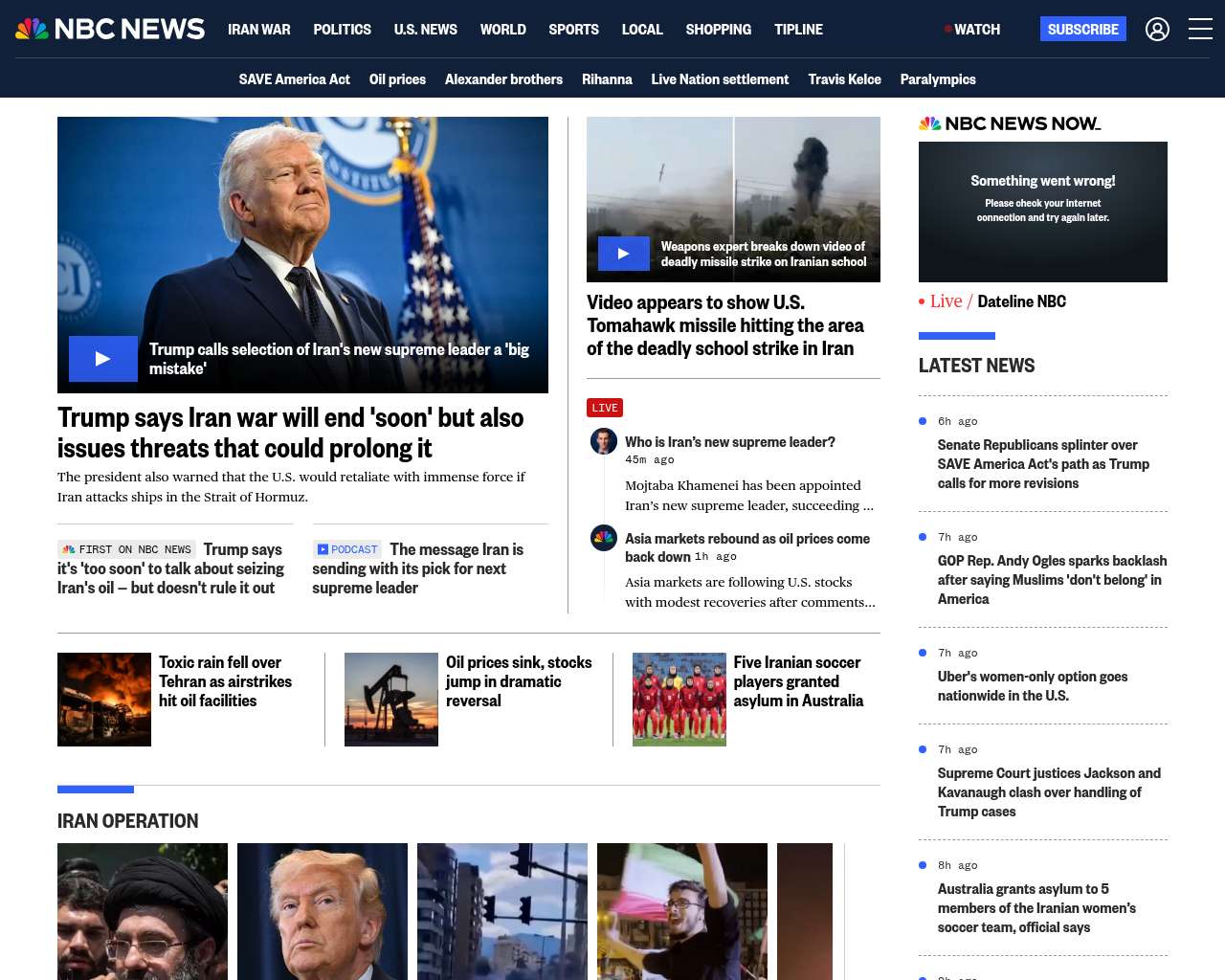This screenshot has width=1225, height=980.
Task: Click the red LIVE badge
Action: 605,408
